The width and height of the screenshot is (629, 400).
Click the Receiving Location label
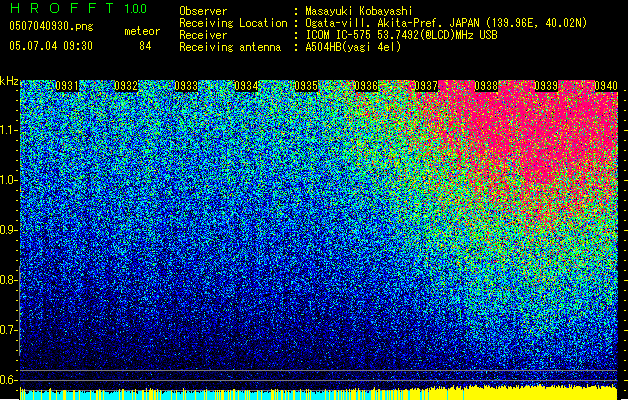click(x=233, y=23)
